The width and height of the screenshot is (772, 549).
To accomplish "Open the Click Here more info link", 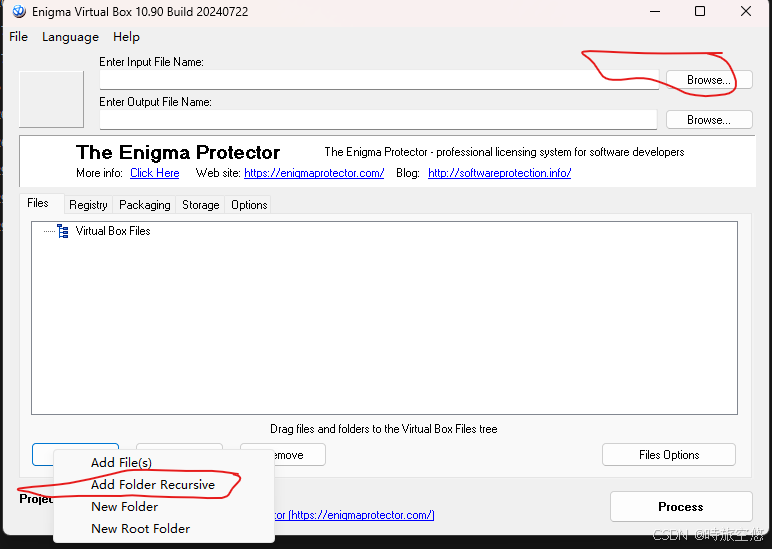I will [155, 173].
